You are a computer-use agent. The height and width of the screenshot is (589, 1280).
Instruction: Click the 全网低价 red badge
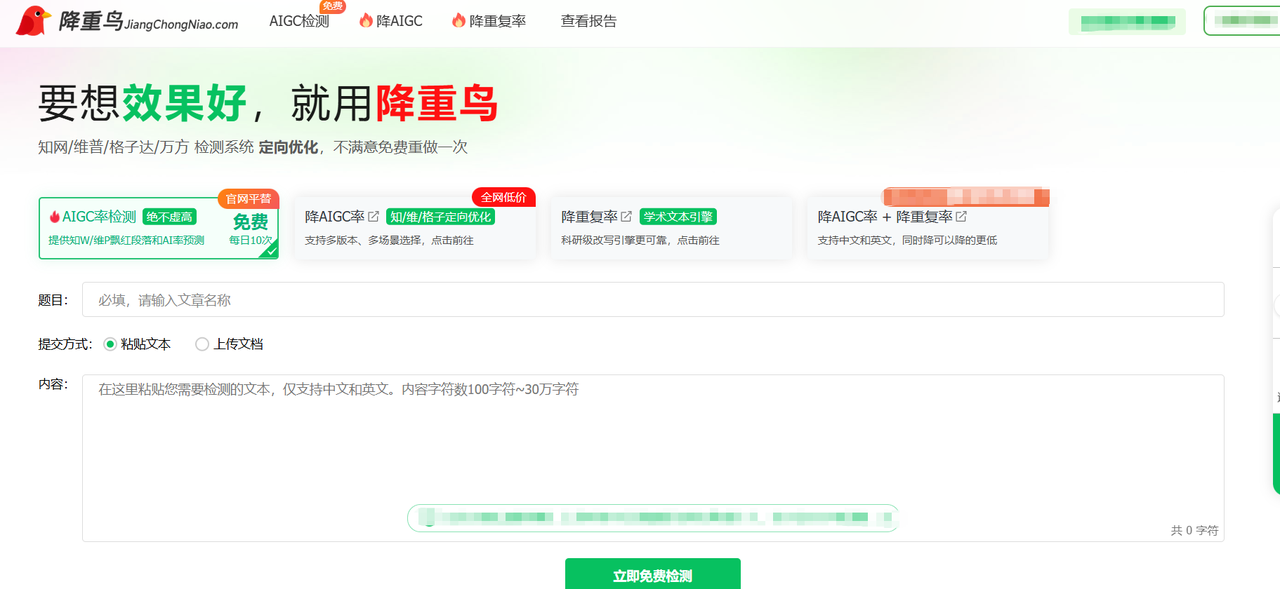coord(504,197)
